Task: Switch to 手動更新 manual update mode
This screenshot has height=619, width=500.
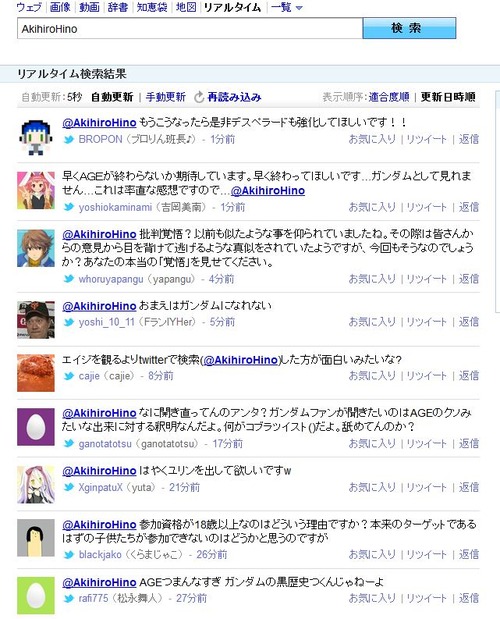Action: (166, 97)
